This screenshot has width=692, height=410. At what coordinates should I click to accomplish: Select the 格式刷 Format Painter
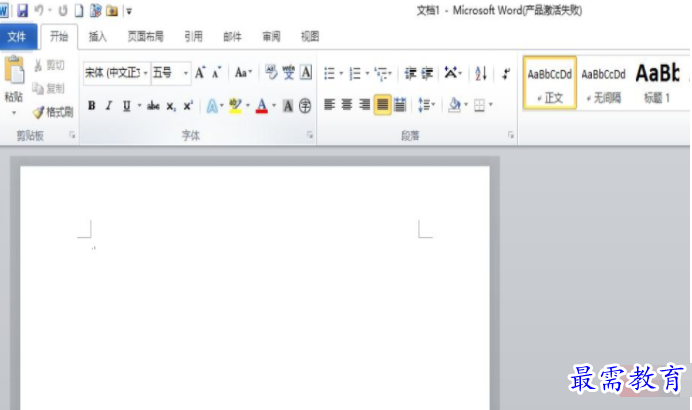tap(53, 112)
